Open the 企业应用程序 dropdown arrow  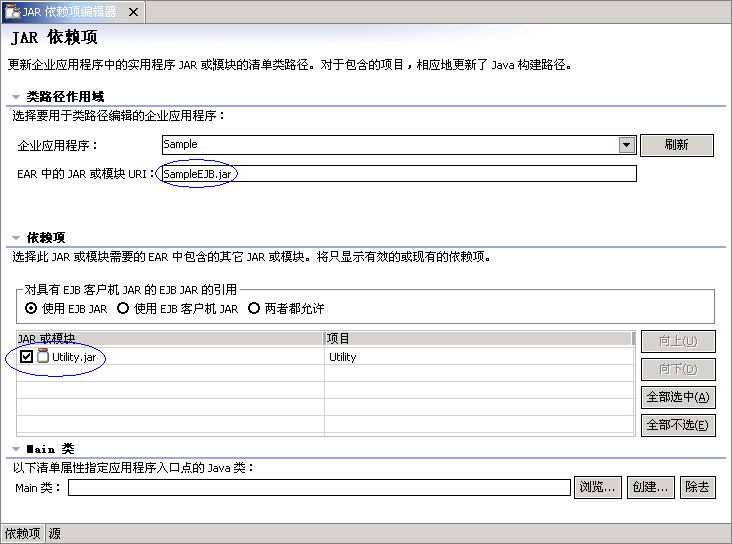point(626,145)
